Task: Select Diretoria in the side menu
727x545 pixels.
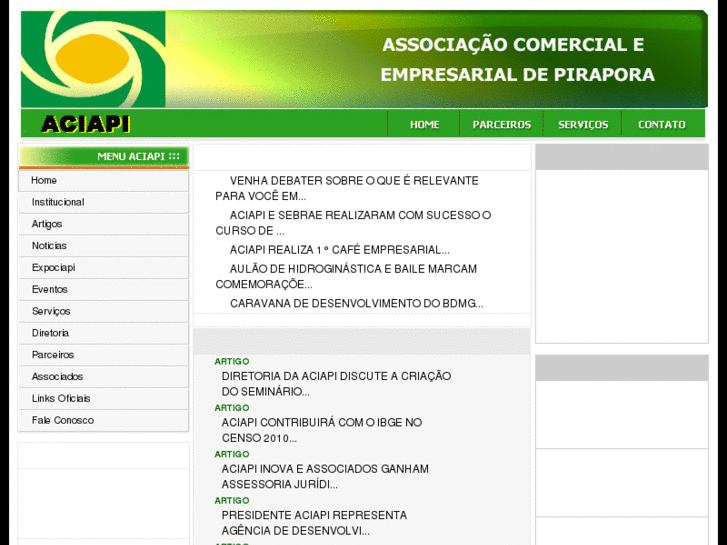Action: pyautogui.click(x=103, y=333)
